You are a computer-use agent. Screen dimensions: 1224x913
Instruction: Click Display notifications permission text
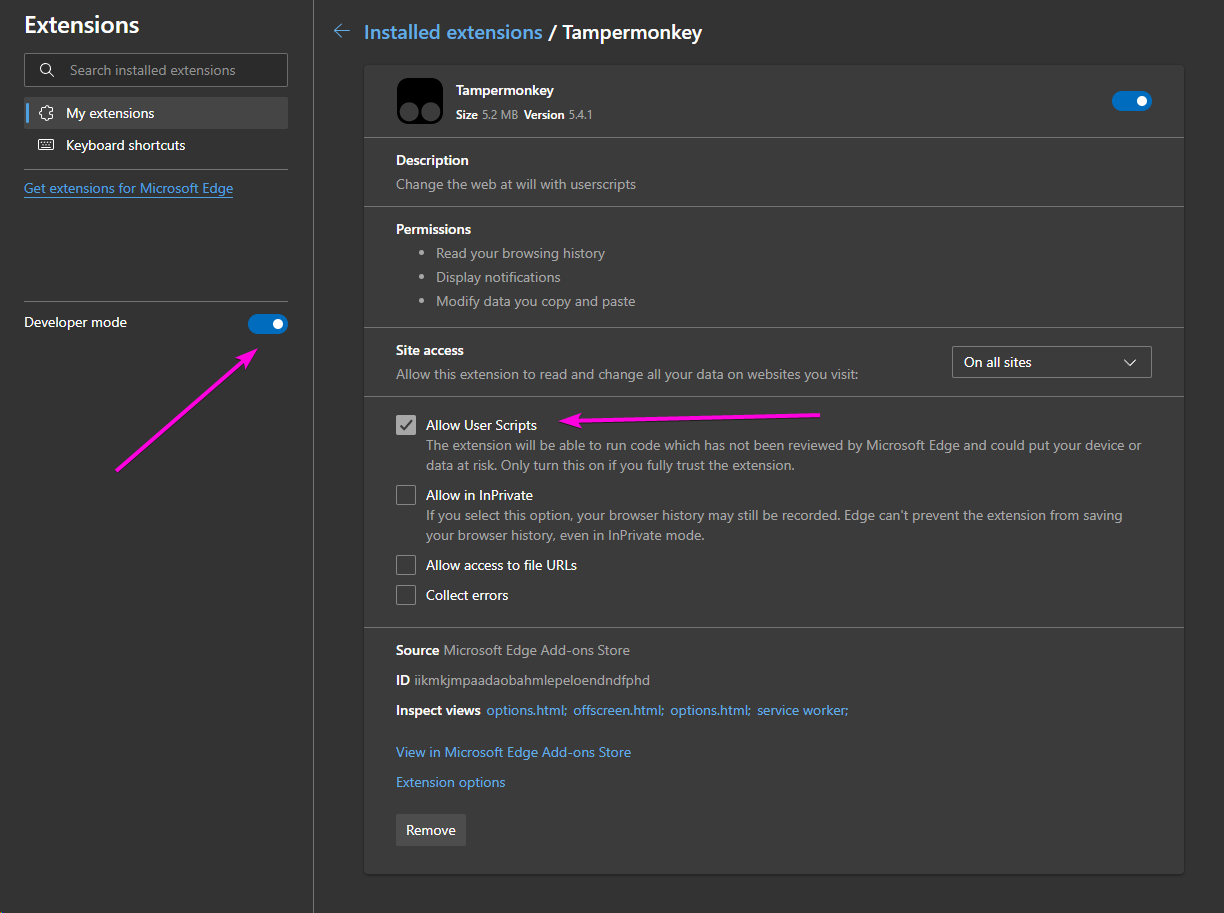(498, 277)
